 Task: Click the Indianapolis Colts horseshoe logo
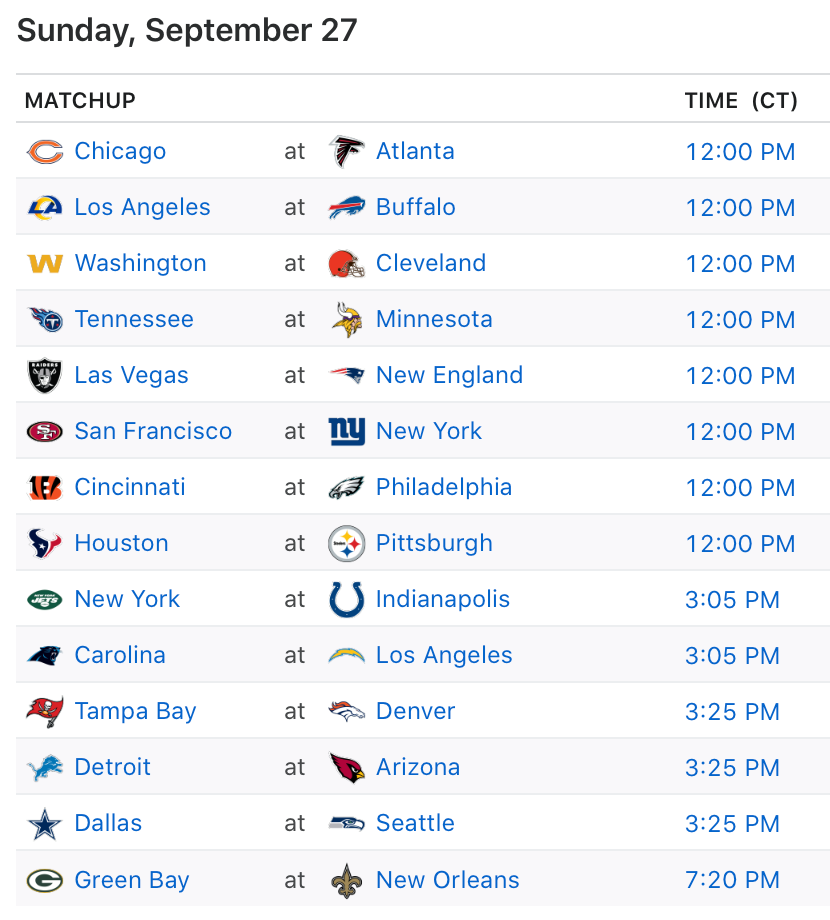(347, 599)
